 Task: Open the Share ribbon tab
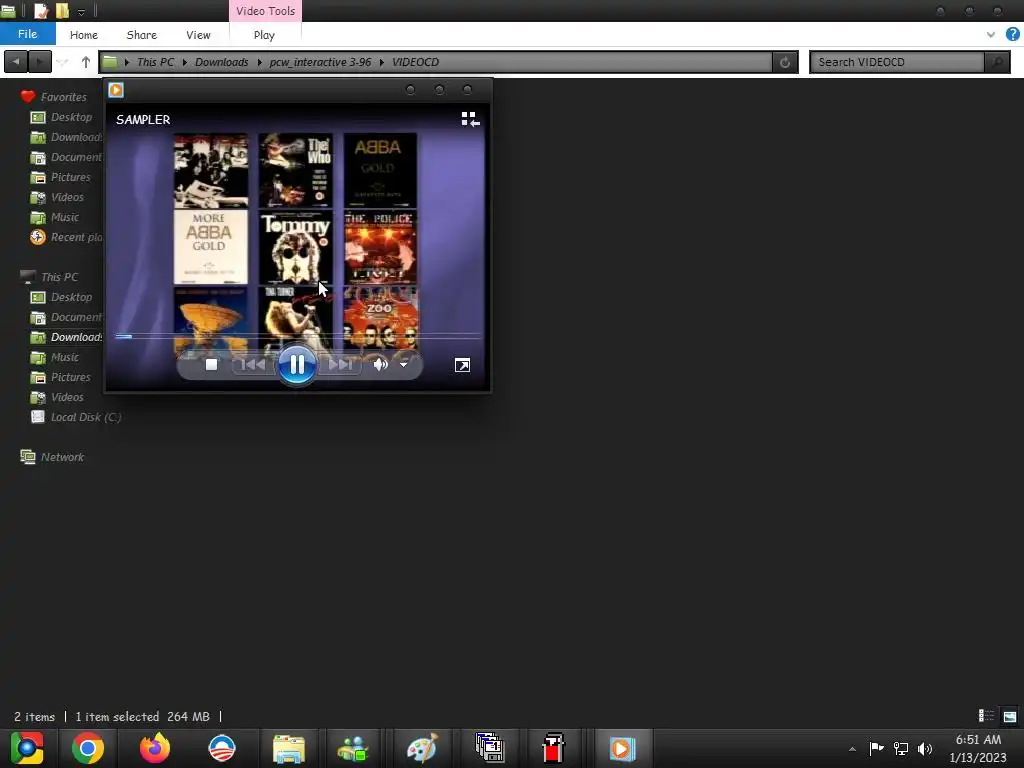pos(142,35)
